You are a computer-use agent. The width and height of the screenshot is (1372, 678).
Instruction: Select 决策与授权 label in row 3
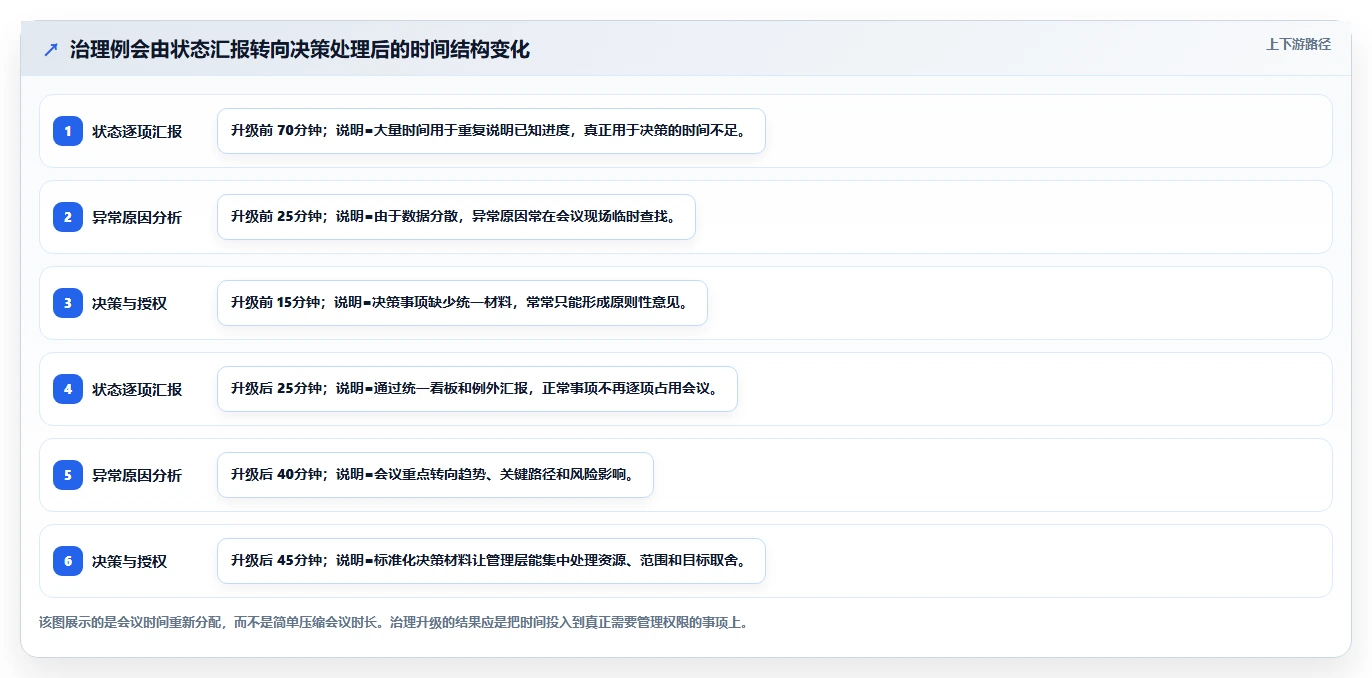pos(129,303)
